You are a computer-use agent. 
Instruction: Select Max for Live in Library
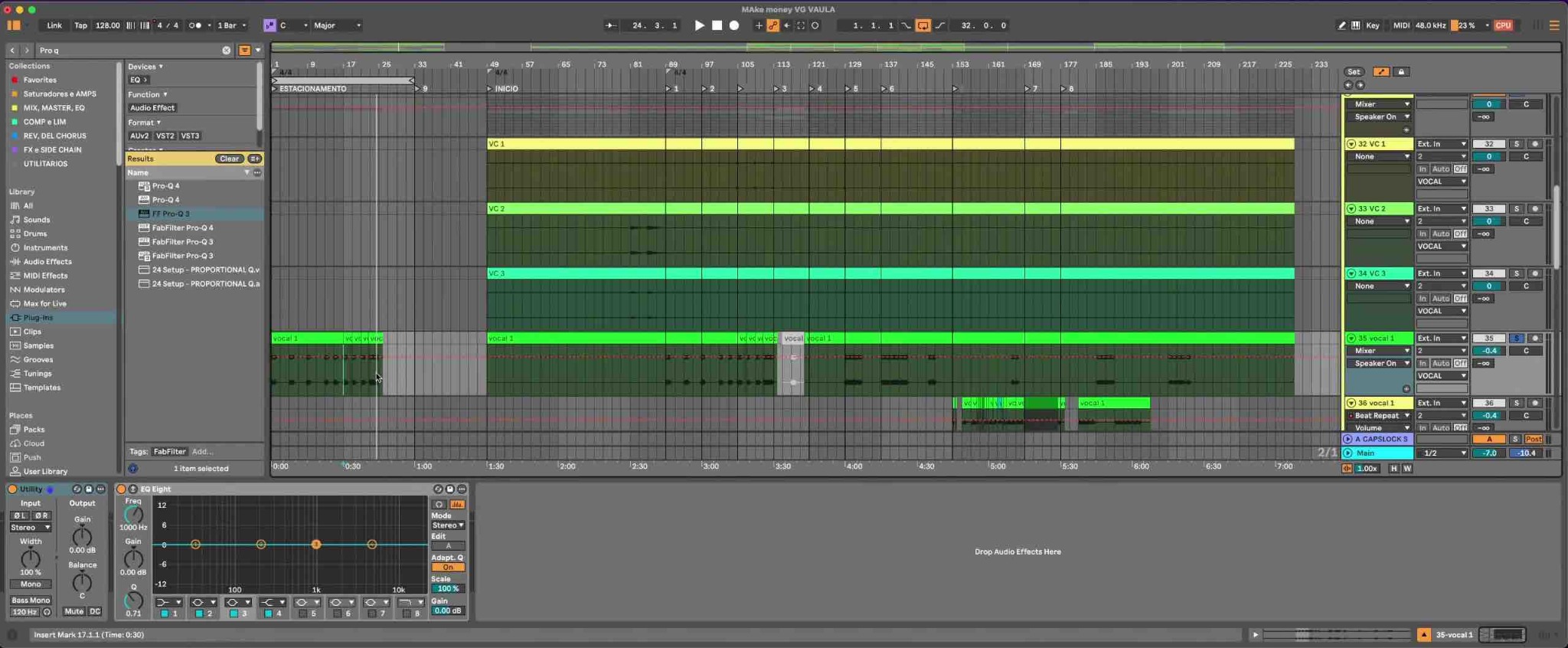pyautogui.click(x=44, y=304)
